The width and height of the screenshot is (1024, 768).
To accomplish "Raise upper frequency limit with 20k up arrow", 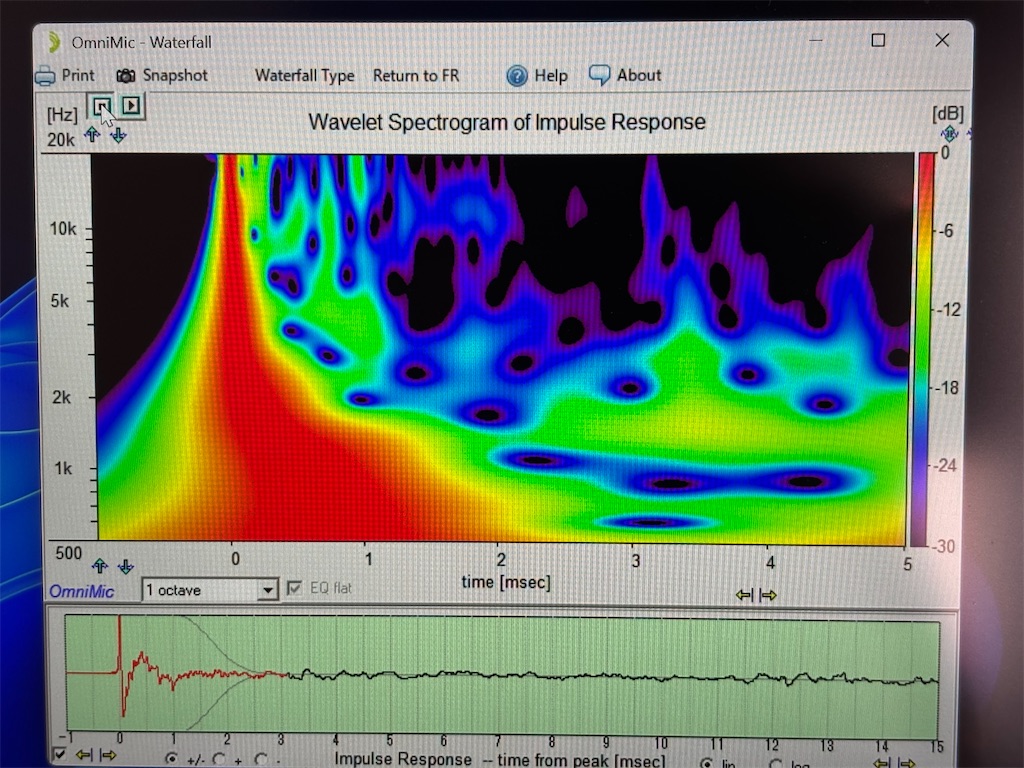I will point(92,135).
